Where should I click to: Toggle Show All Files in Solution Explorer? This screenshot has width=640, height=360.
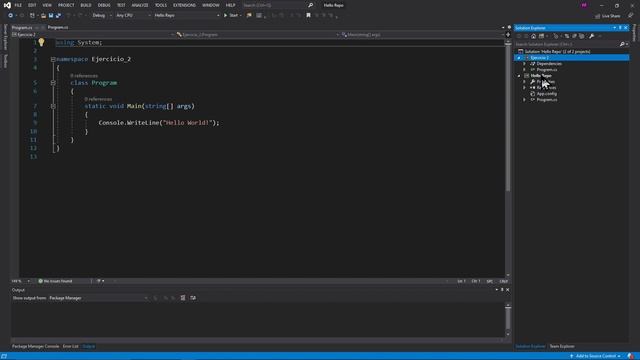point(582,36)
